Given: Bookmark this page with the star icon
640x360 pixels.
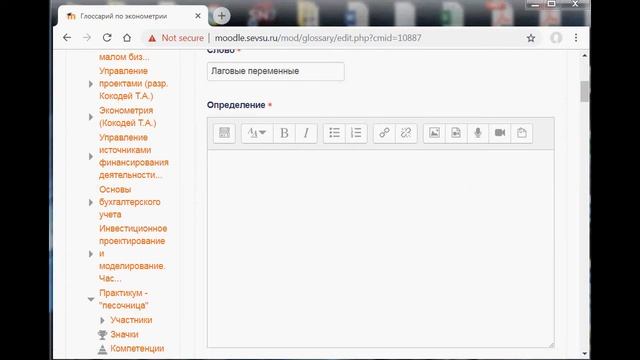Looking at the screenshot, I should coord(531,38).
